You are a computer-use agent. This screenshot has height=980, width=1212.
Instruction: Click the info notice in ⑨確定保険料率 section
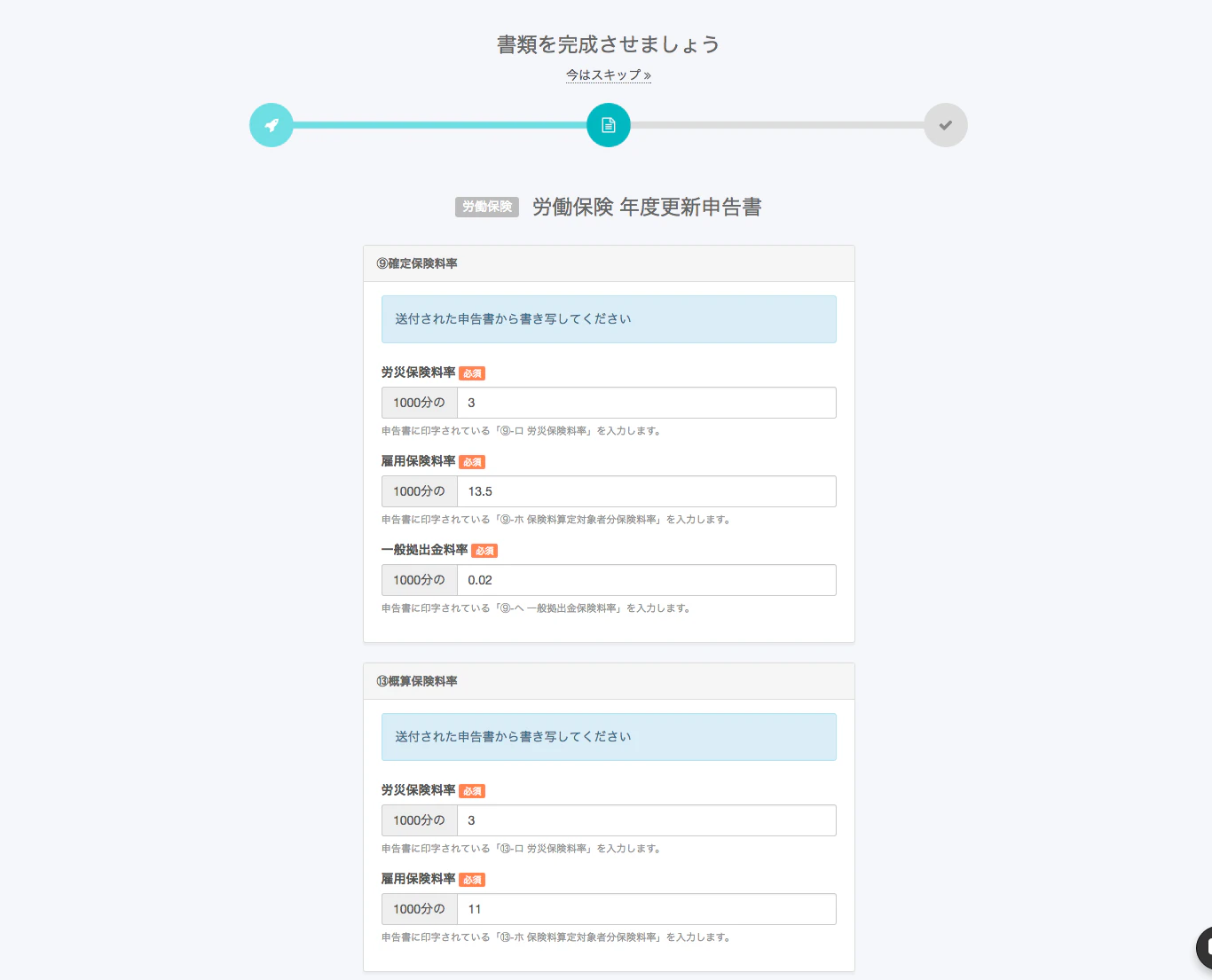(609, 319)
